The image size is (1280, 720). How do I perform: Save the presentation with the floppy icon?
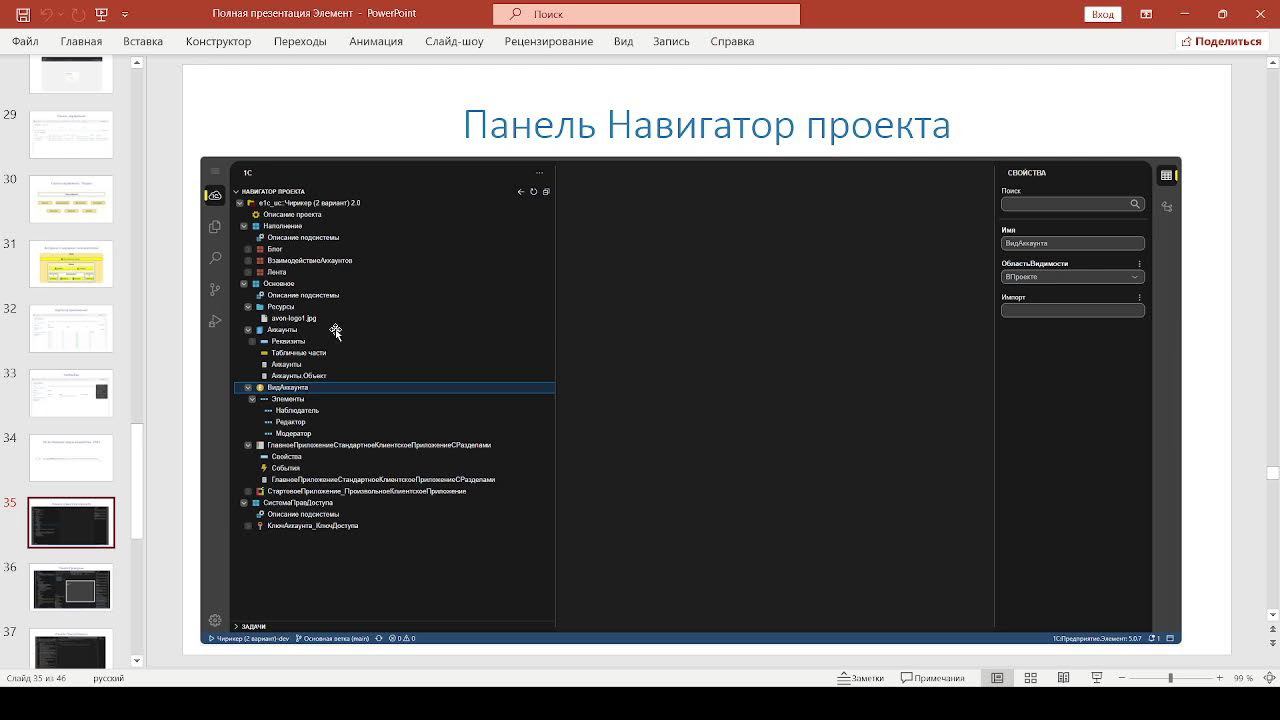coord(23,14)
